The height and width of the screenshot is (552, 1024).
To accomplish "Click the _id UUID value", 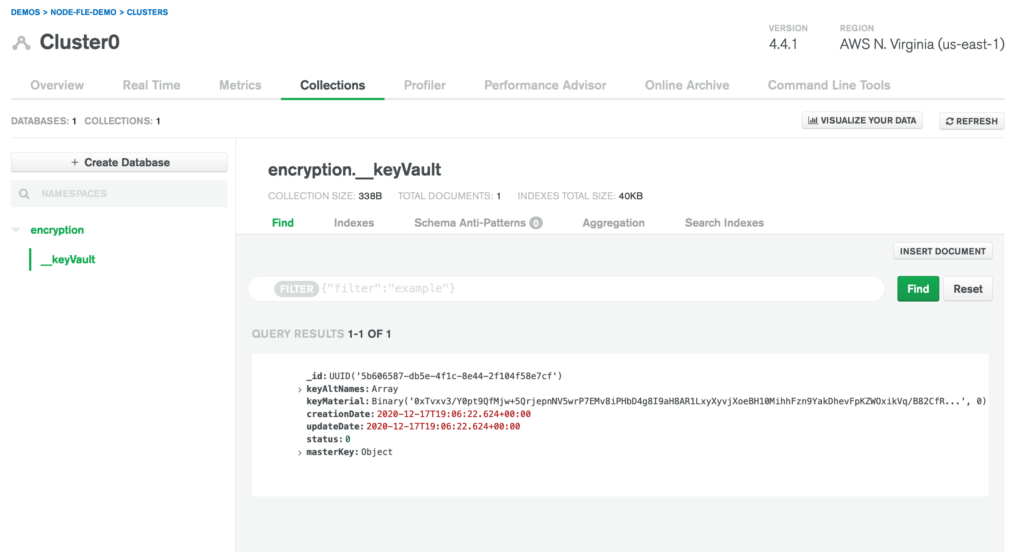I will coord(445,376).
